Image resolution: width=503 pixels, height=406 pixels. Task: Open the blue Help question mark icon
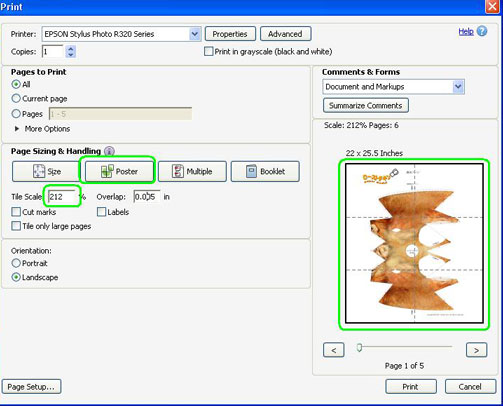pos(482,32)
